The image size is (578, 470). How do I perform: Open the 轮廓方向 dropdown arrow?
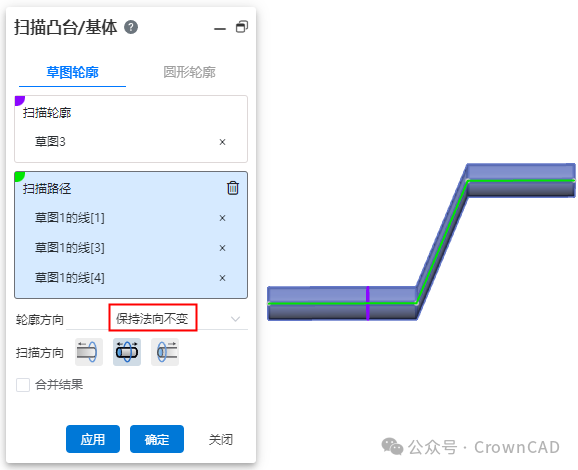tap(235, 319)
